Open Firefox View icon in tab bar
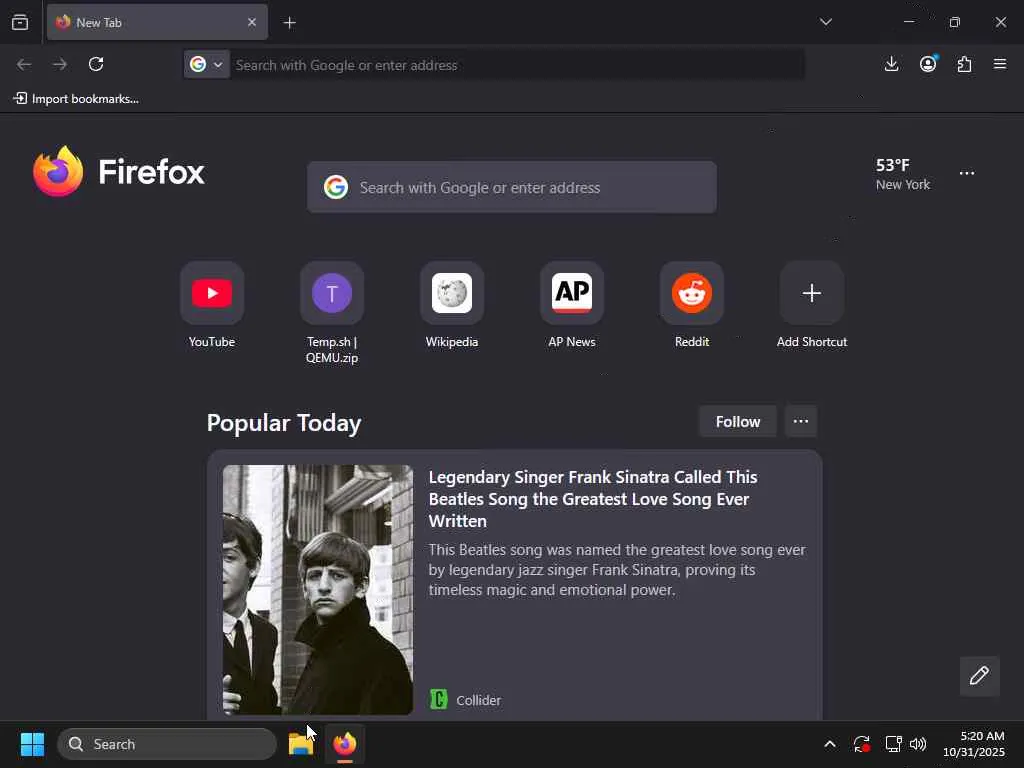1024x768 pixels. [20, 22]
